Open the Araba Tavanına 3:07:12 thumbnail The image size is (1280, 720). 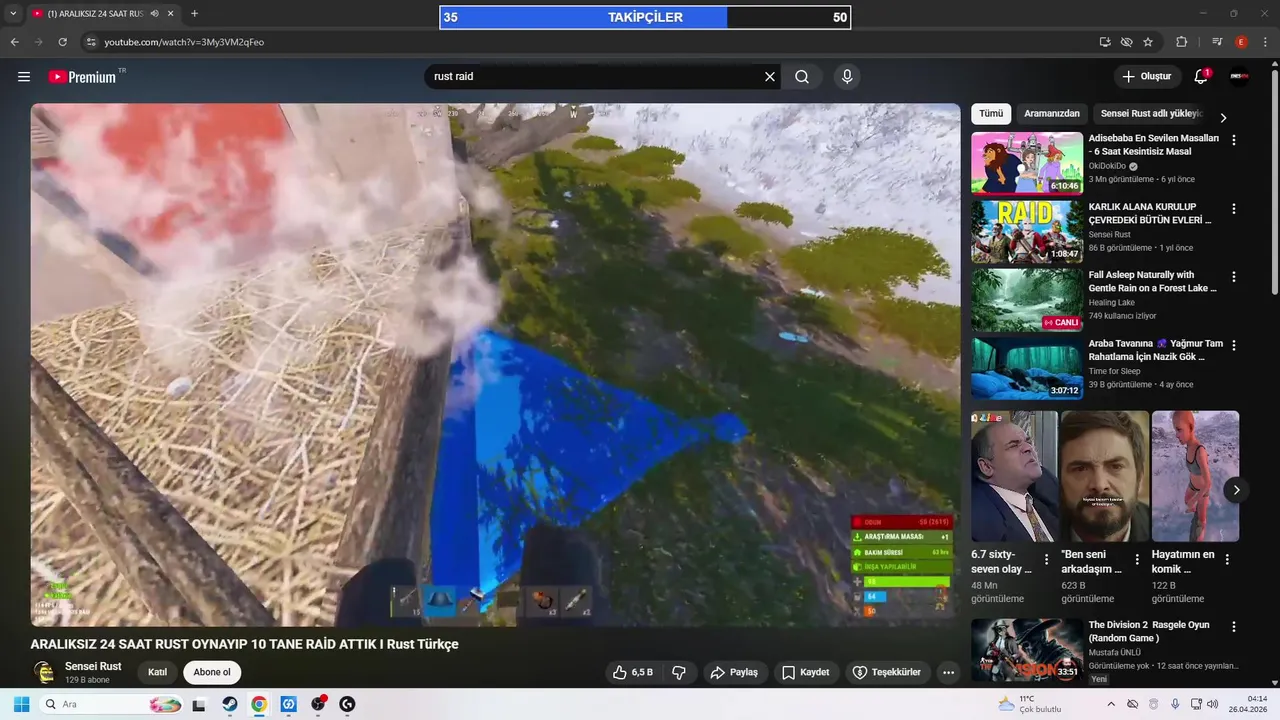(x=1027, y=367)
